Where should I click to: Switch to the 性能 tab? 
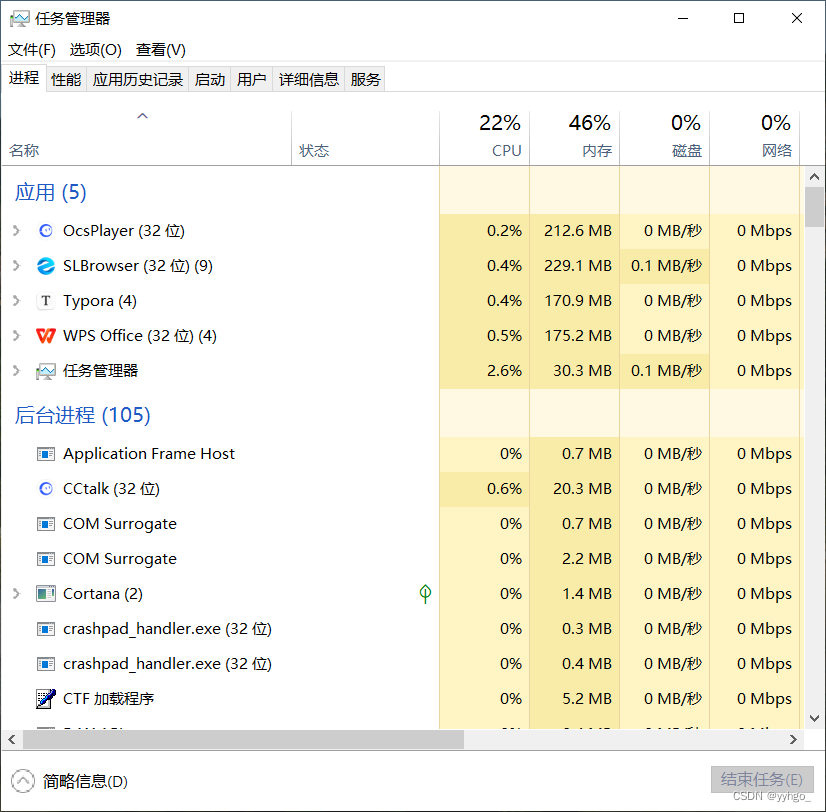click(x=66, y=80)
